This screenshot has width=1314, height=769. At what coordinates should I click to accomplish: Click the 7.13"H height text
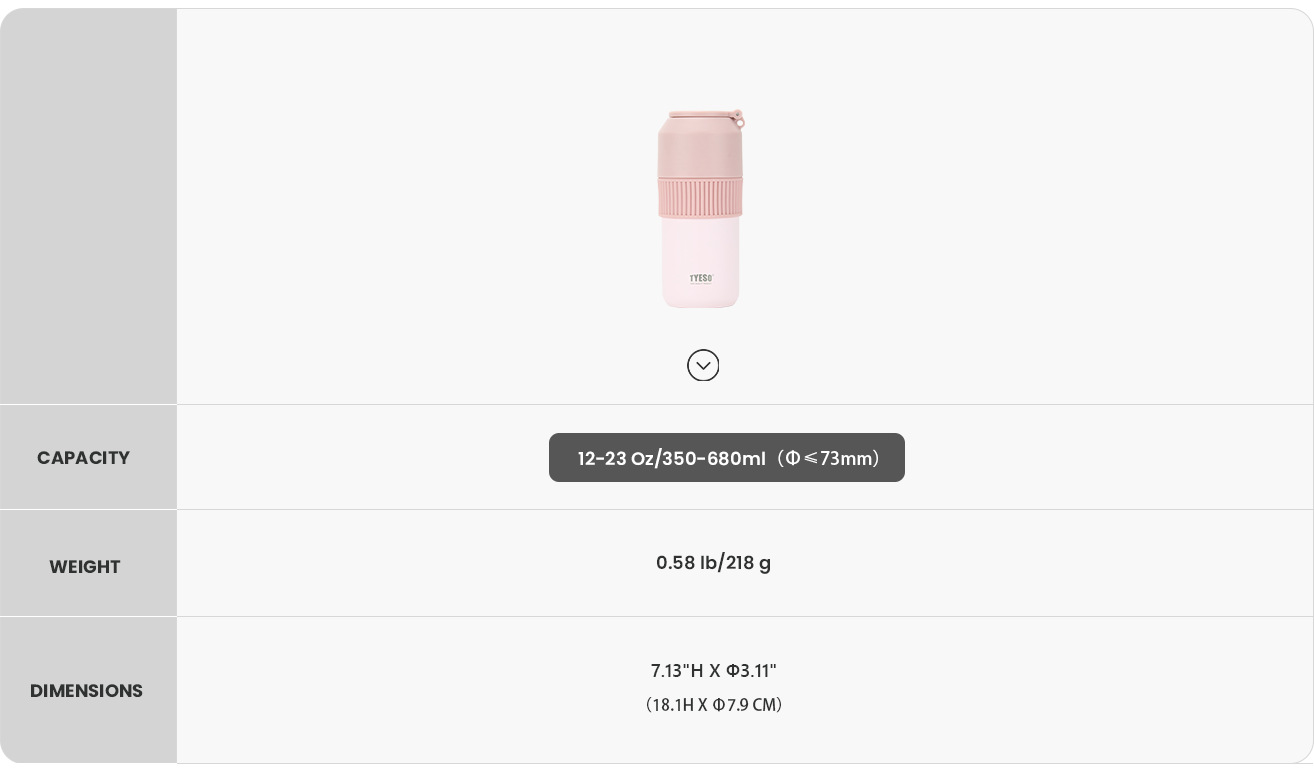[x=677, y=671]
